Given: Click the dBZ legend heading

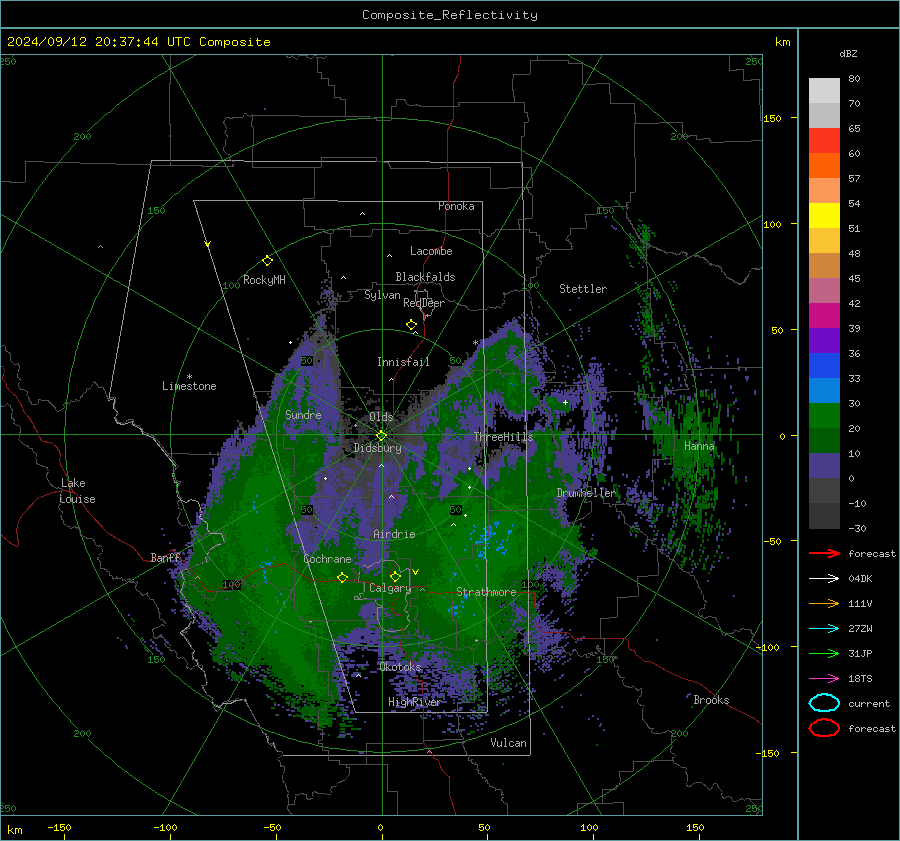Looking at the screenshot, I should tap(848, 53).
